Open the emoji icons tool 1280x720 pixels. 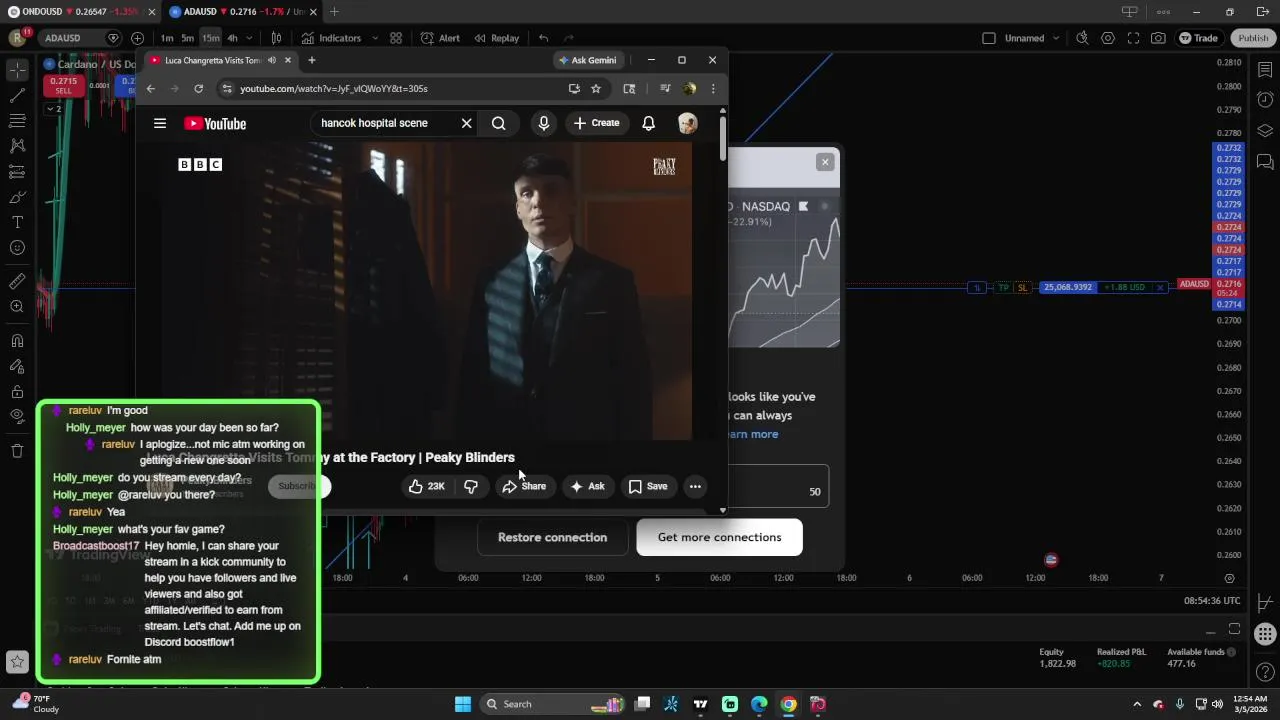click(x=17, y=248)
